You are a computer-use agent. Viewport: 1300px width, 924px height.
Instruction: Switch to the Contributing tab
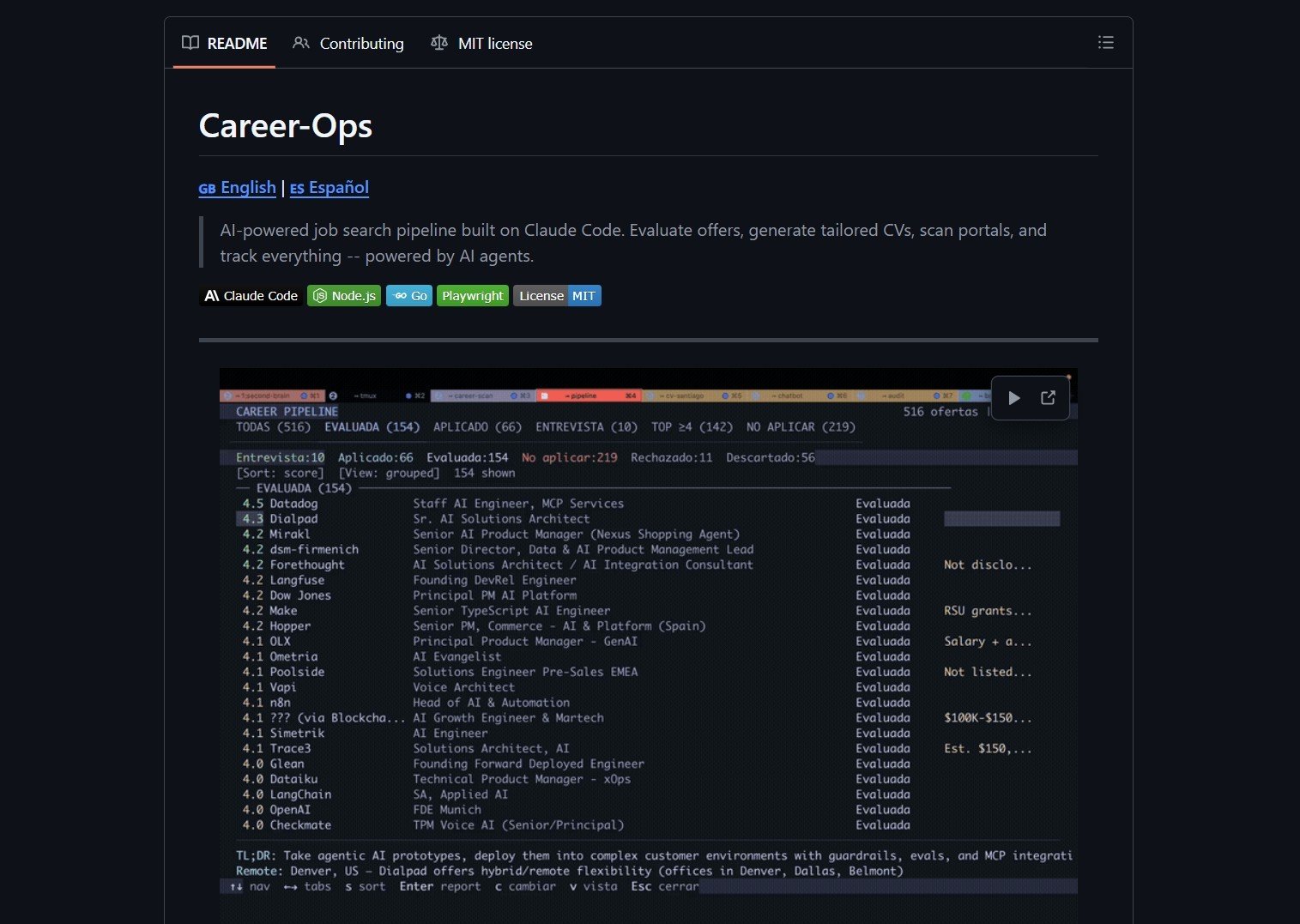click(x=360, y=43)
